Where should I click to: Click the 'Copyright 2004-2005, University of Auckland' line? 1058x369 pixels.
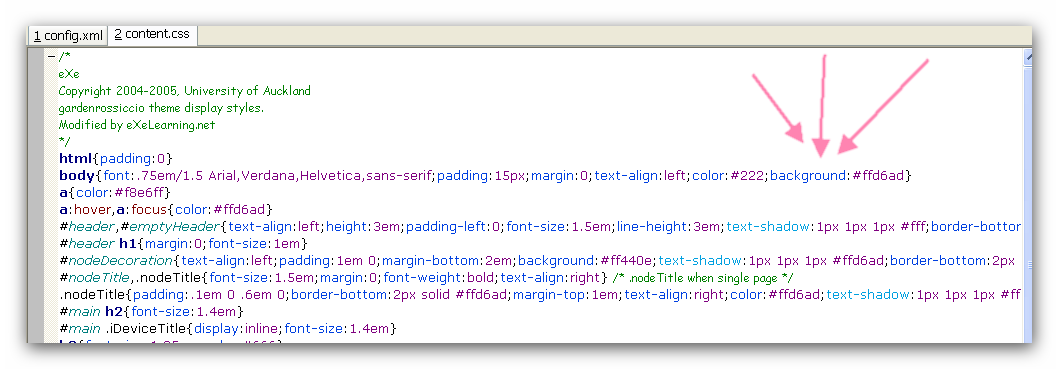tap(184, 91)
